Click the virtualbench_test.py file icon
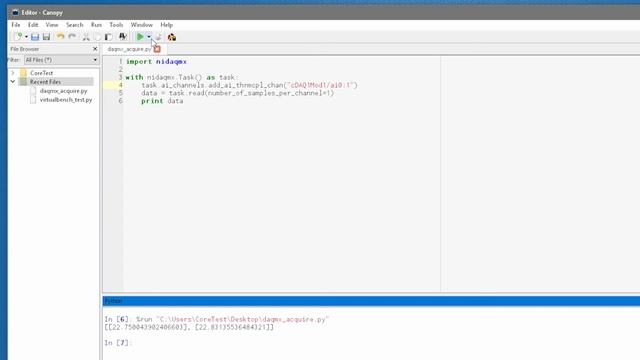This screenshot has height=360, width=640. tap(33, 100)
